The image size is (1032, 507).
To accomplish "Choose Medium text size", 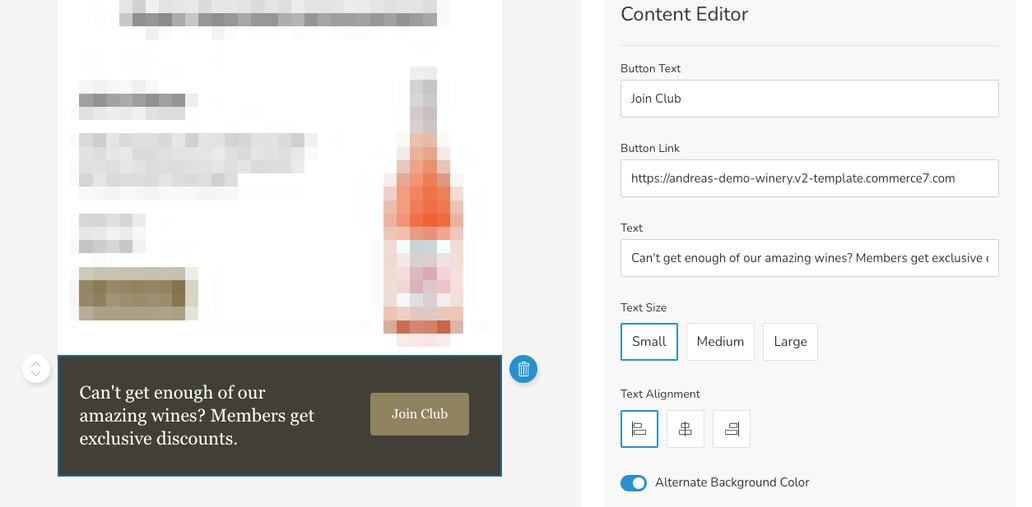I will (720, 341).
